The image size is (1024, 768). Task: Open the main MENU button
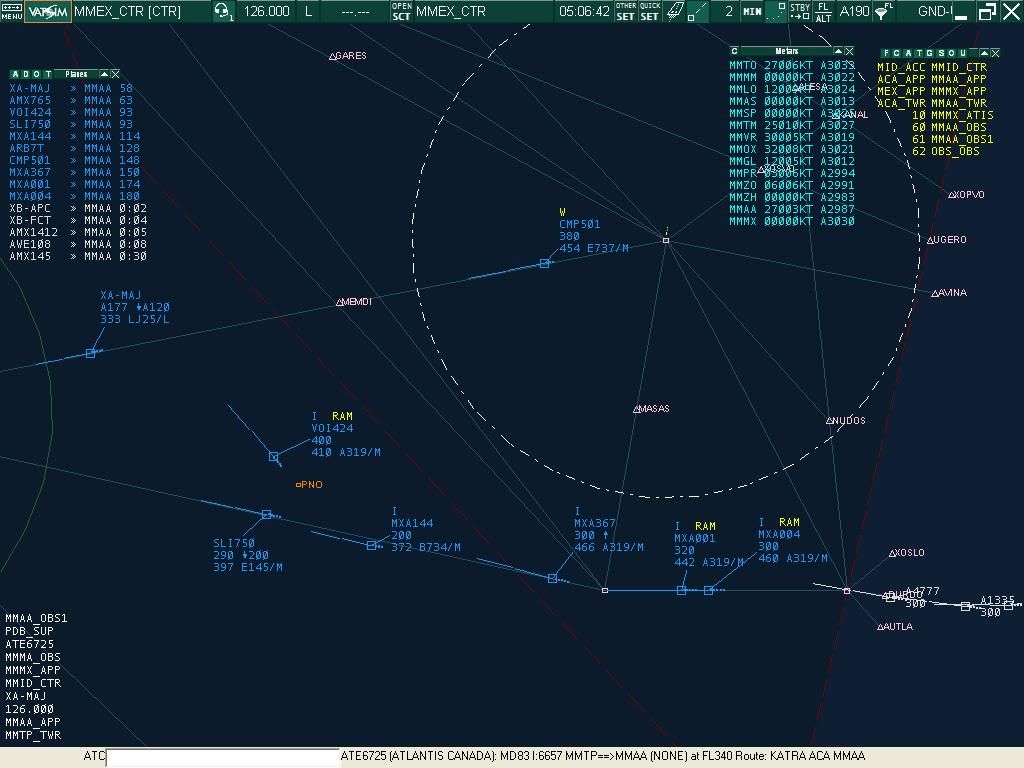pyautogui.click(x=11, y=12)
